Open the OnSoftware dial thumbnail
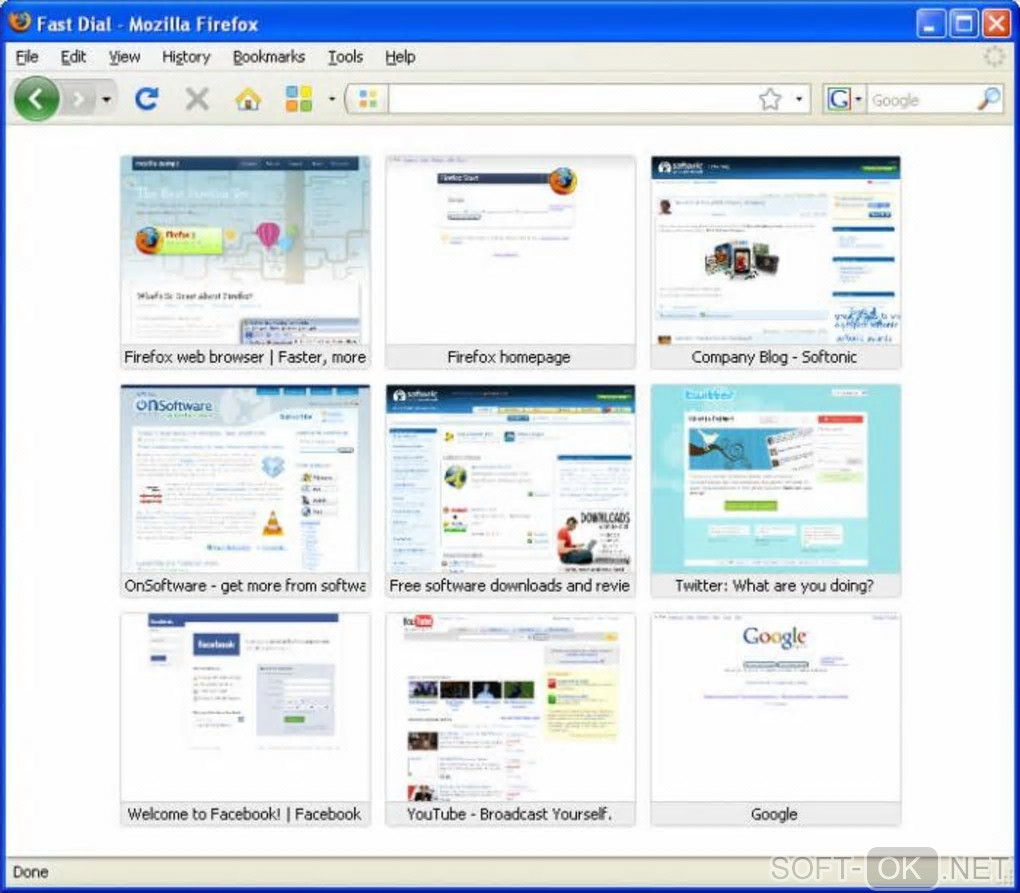The image size is (1020, 893). pyautogui.click(x=245, y=479)
